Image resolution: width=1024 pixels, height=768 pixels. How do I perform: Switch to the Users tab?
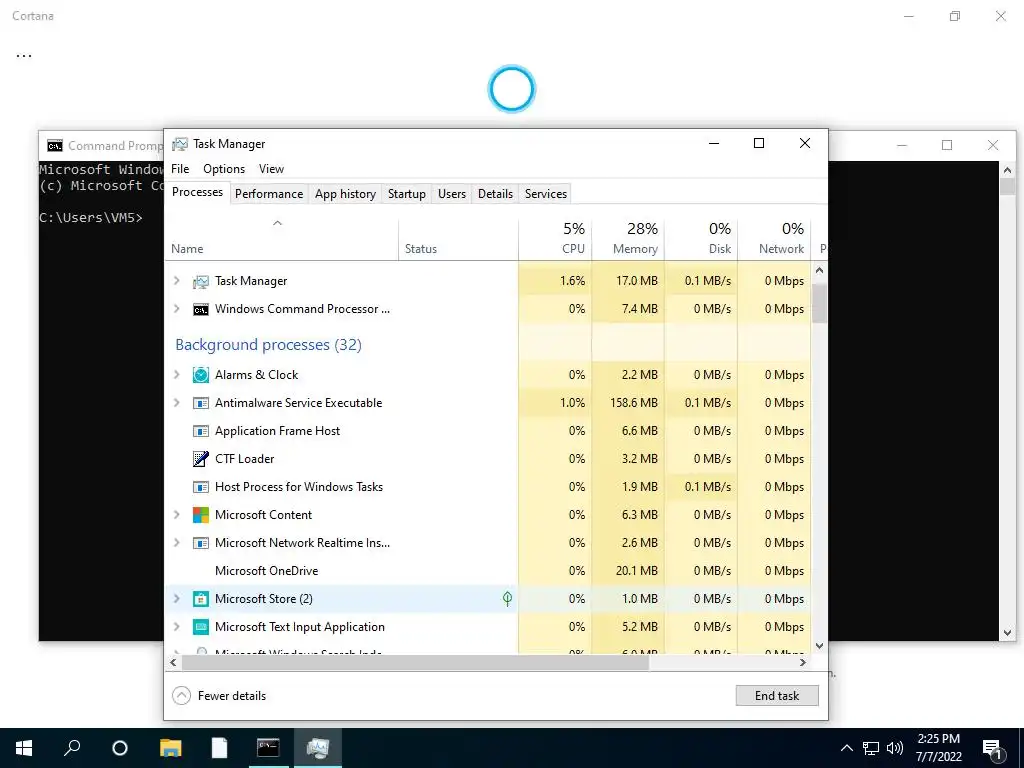[452, 194]
